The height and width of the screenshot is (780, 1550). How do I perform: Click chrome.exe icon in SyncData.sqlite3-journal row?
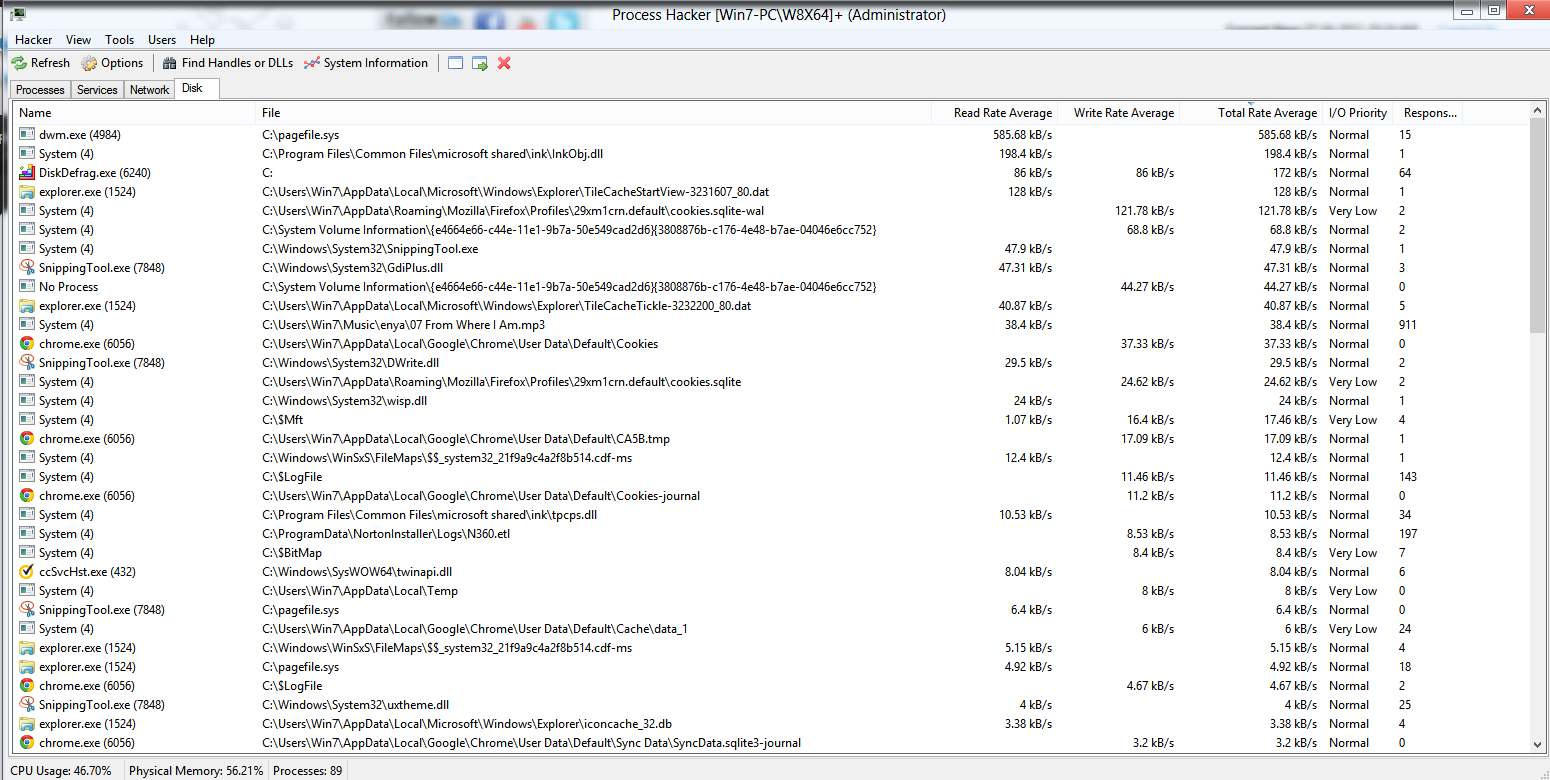[x=27, y=743]
